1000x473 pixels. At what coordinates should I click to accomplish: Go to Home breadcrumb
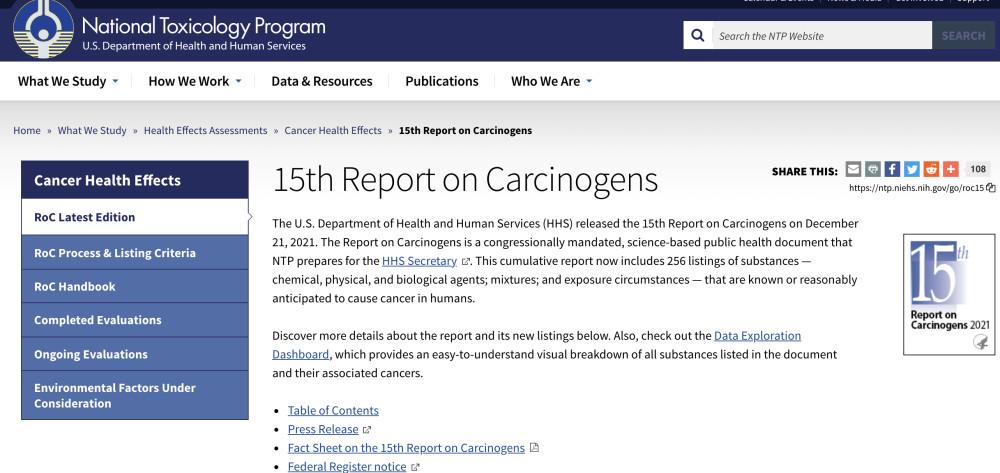tap(27, 130)
